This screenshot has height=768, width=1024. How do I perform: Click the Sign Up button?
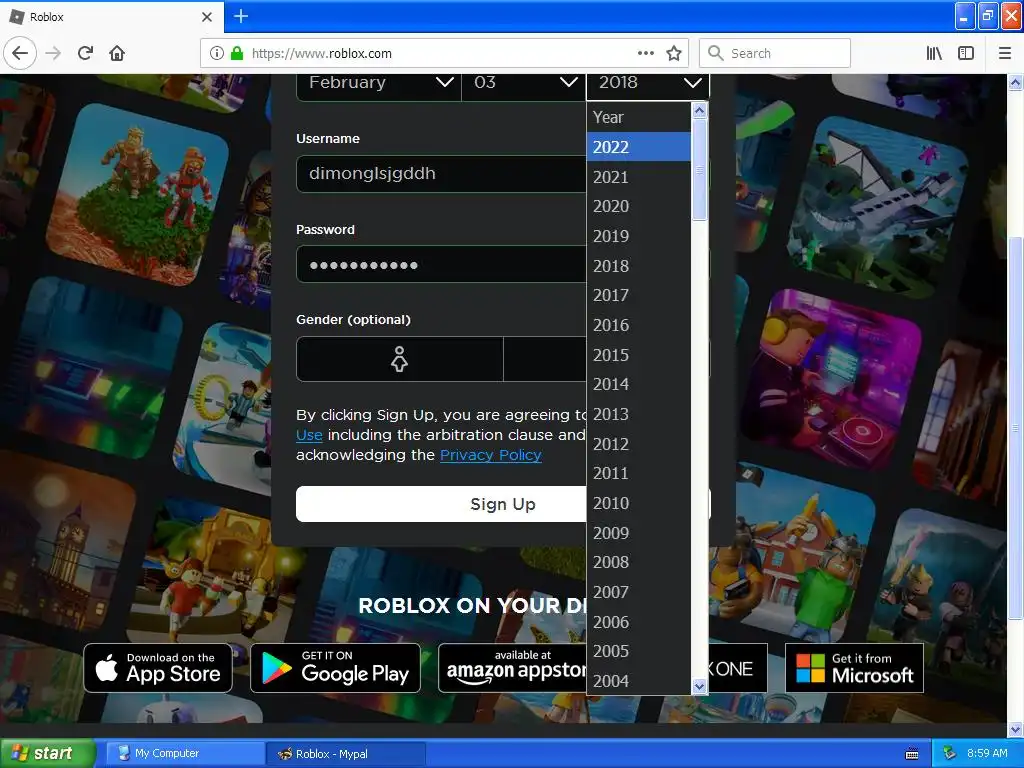pyautogui.click(x=502, y=504)
